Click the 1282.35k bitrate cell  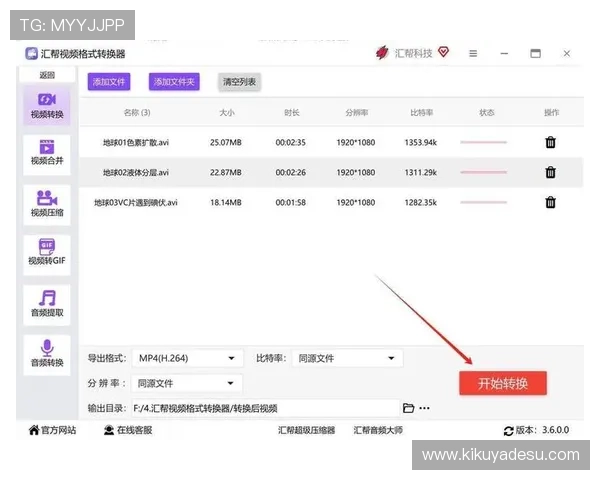(421, 202)
